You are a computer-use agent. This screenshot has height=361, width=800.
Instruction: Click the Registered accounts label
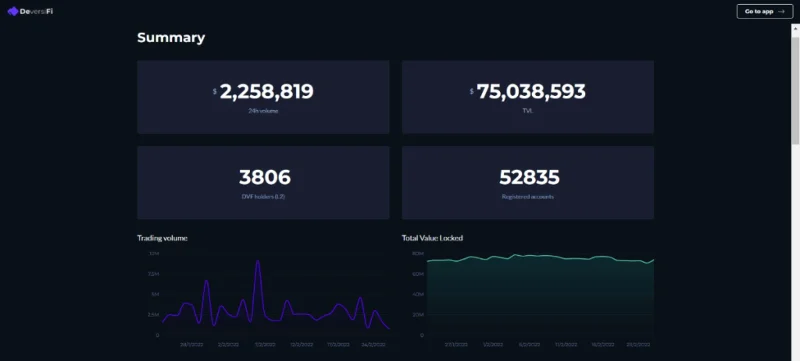[528, 196]
